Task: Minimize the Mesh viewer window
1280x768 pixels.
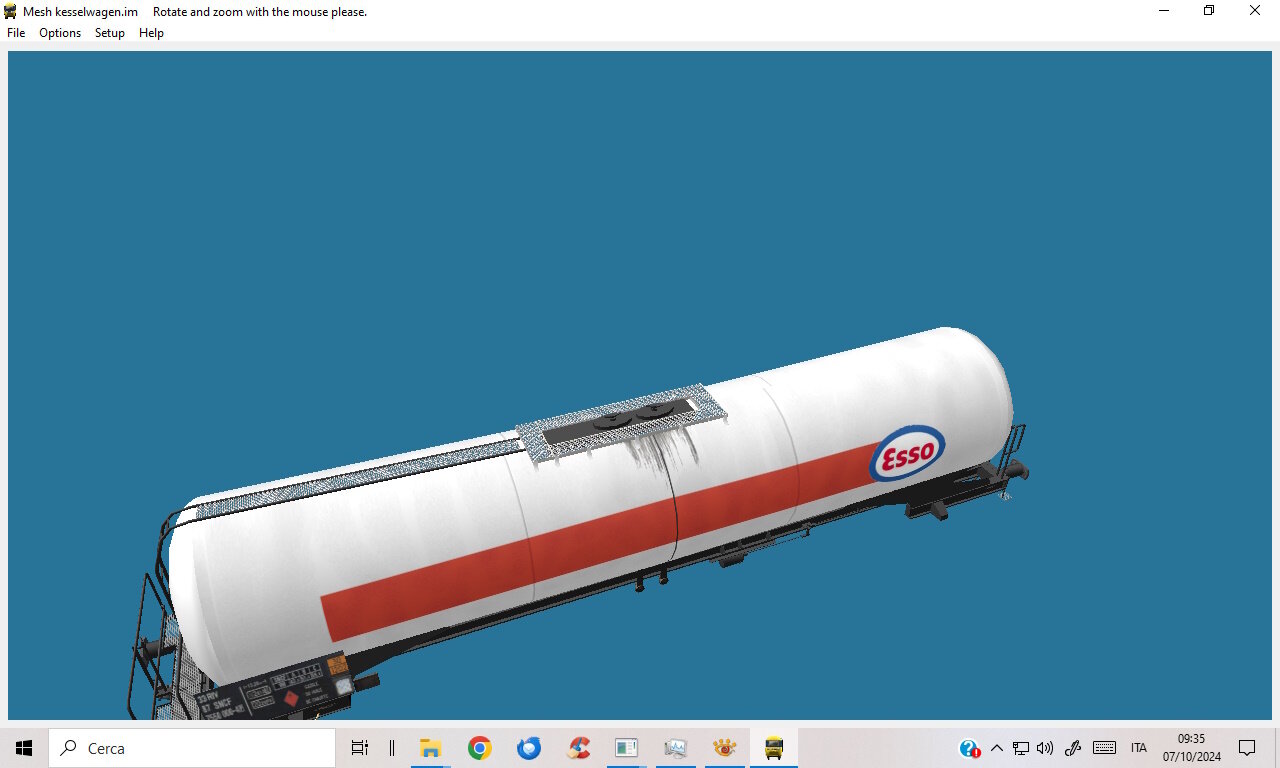Action: (x=1164, y=11)
